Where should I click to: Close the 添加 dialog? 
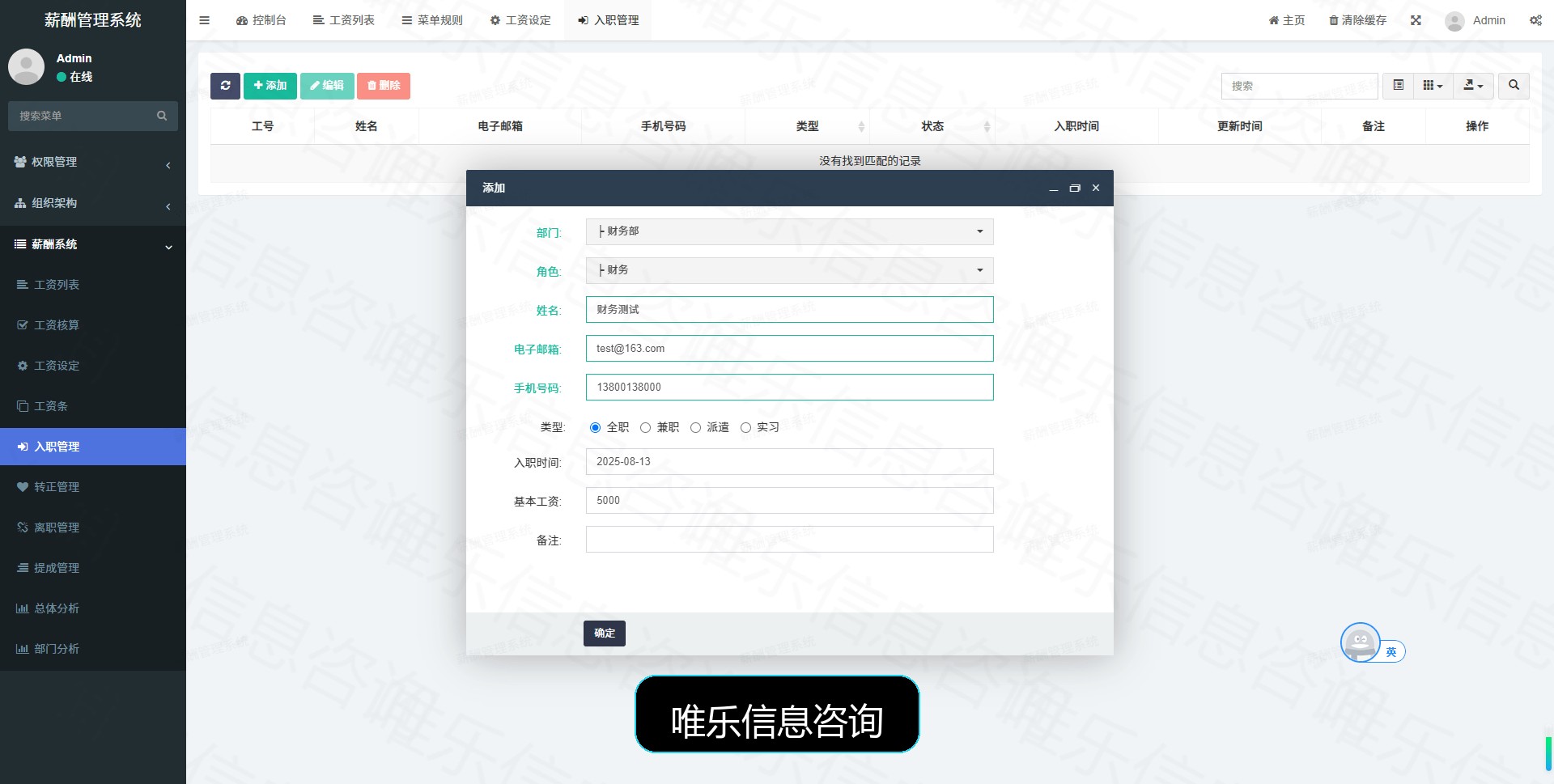point(1096,188)
